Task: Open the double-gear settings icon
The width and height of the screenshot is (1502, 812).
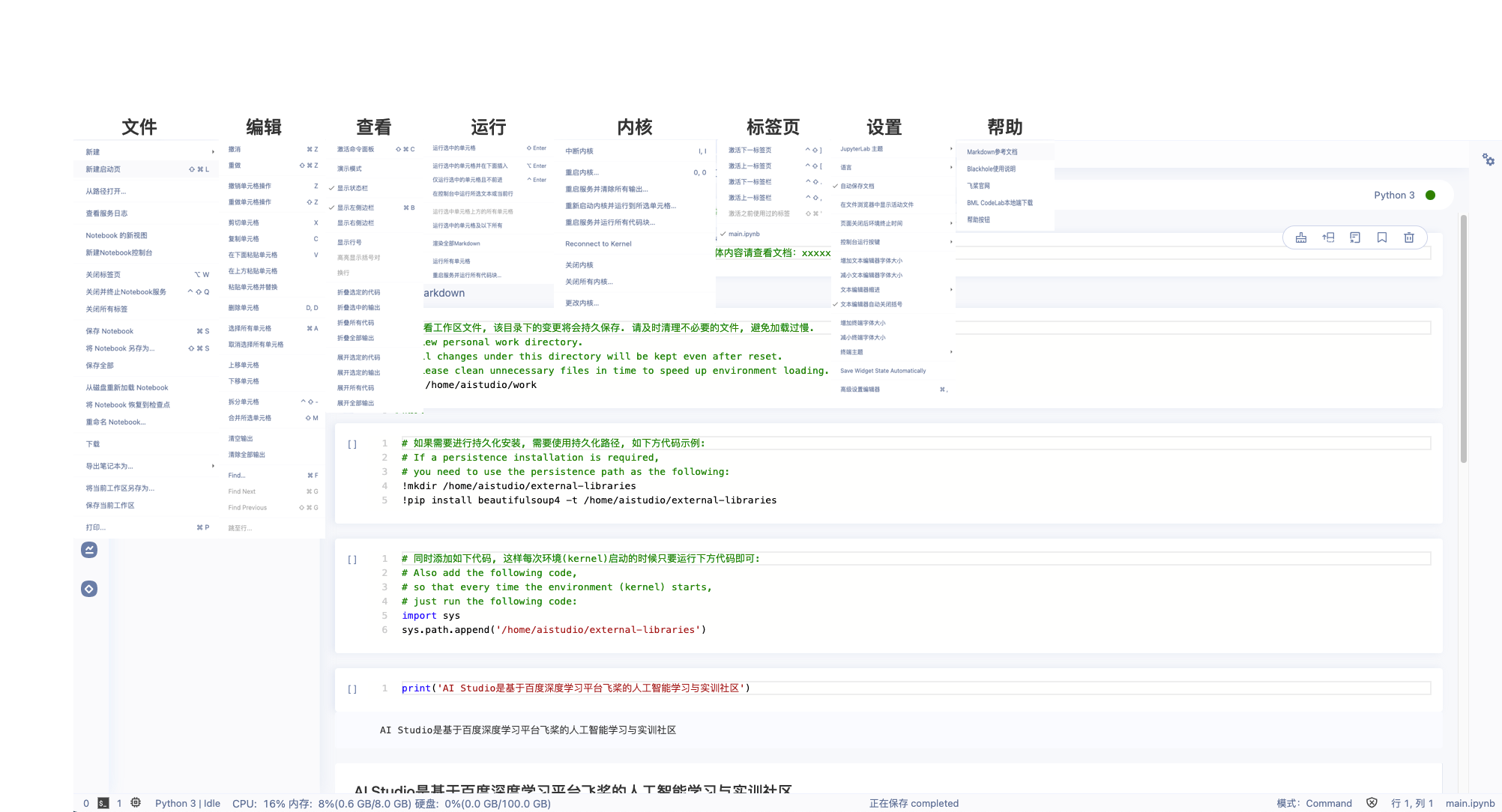Action: (1488, 160)
